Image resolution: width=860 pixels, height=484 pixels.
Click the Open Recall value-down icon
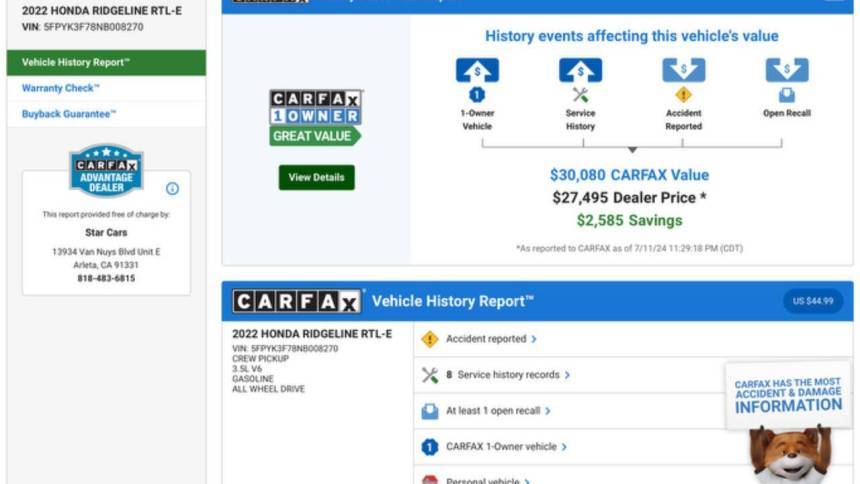coord(787,70)
